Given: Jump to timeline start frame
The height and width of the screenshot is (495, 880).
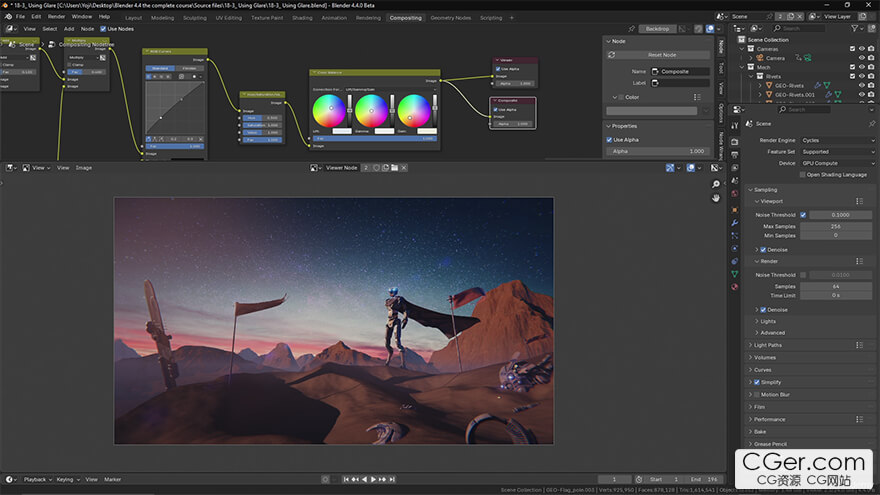Looking at the screenshot, I should pyautogui.click(x=346, y=479).
